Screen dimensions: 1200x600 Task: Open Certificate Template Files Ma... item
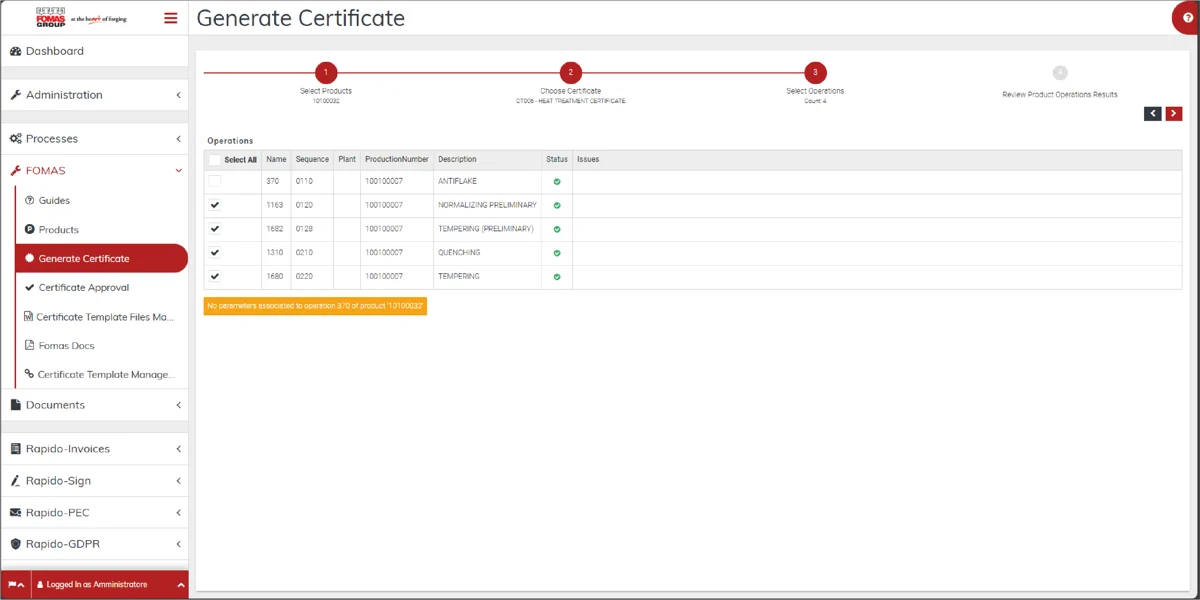point(101,316)
